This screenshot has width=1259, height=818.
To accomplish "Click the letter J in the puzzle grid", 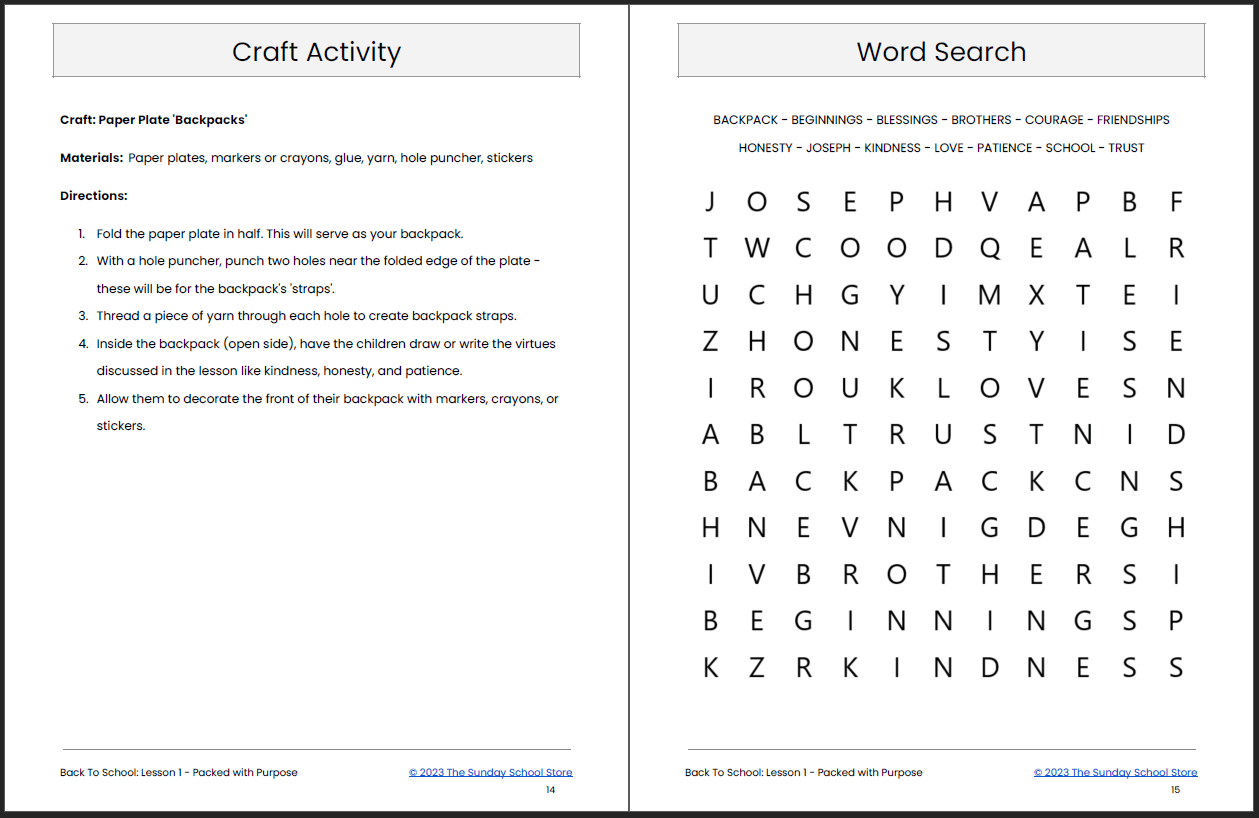I will 710,203.
